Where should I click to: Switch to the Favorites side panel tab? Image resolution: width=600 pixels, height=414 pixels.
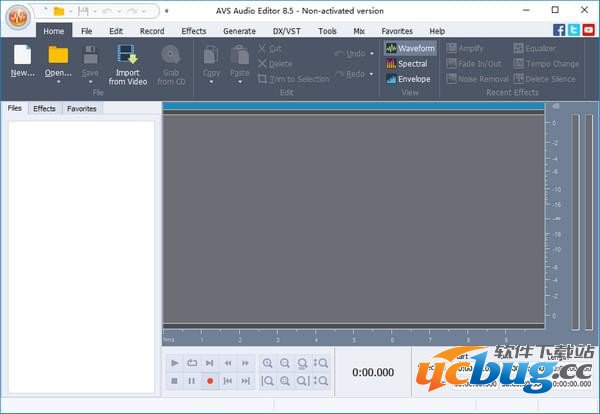tap(82, 108)
